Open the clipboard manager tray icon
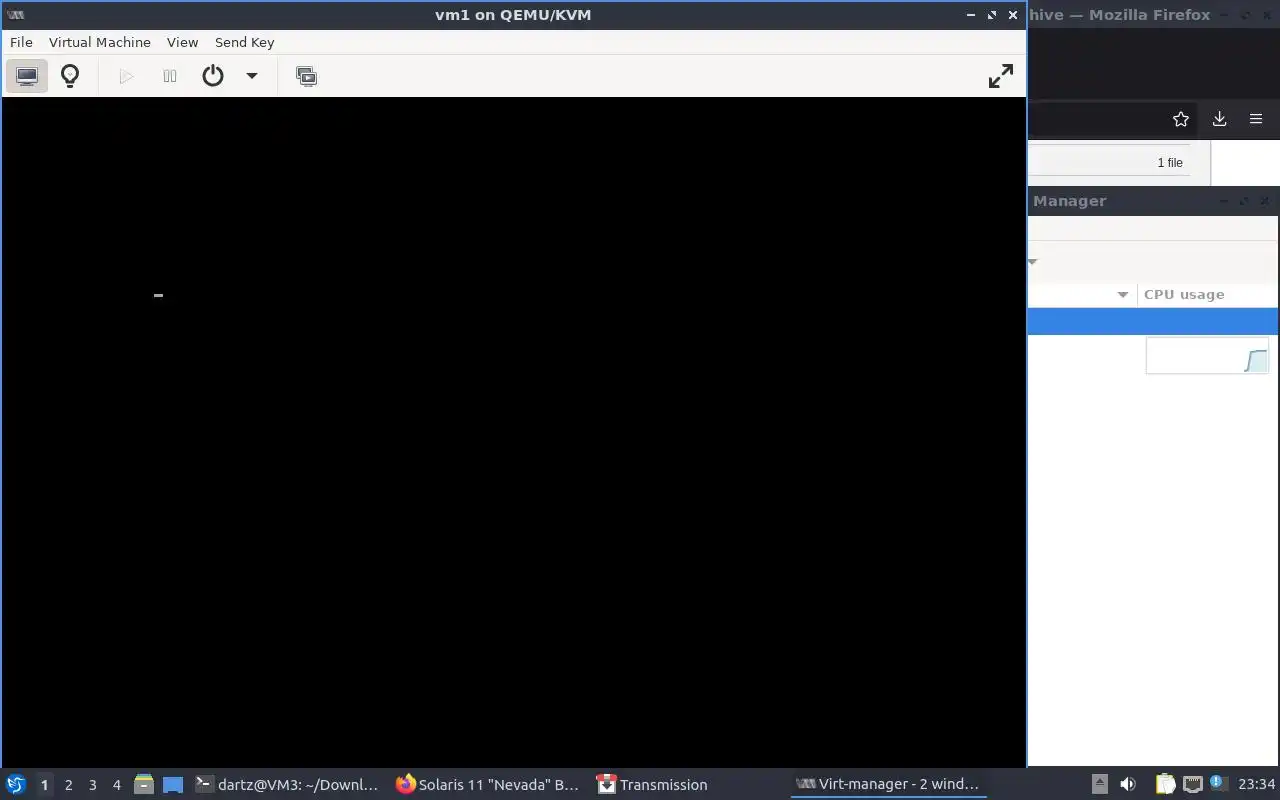1280x800 pixels. pyautogui.click(x=1165, y=784)
